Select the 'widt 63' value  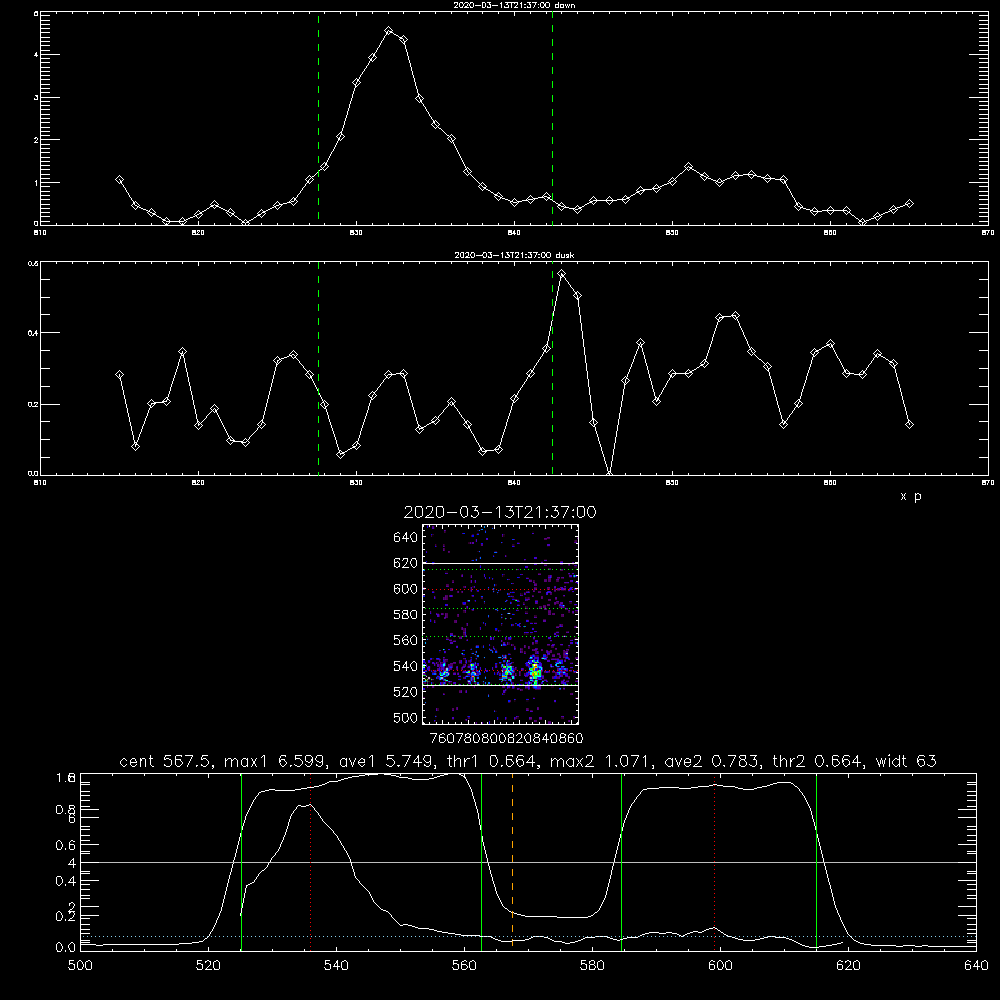906,761
